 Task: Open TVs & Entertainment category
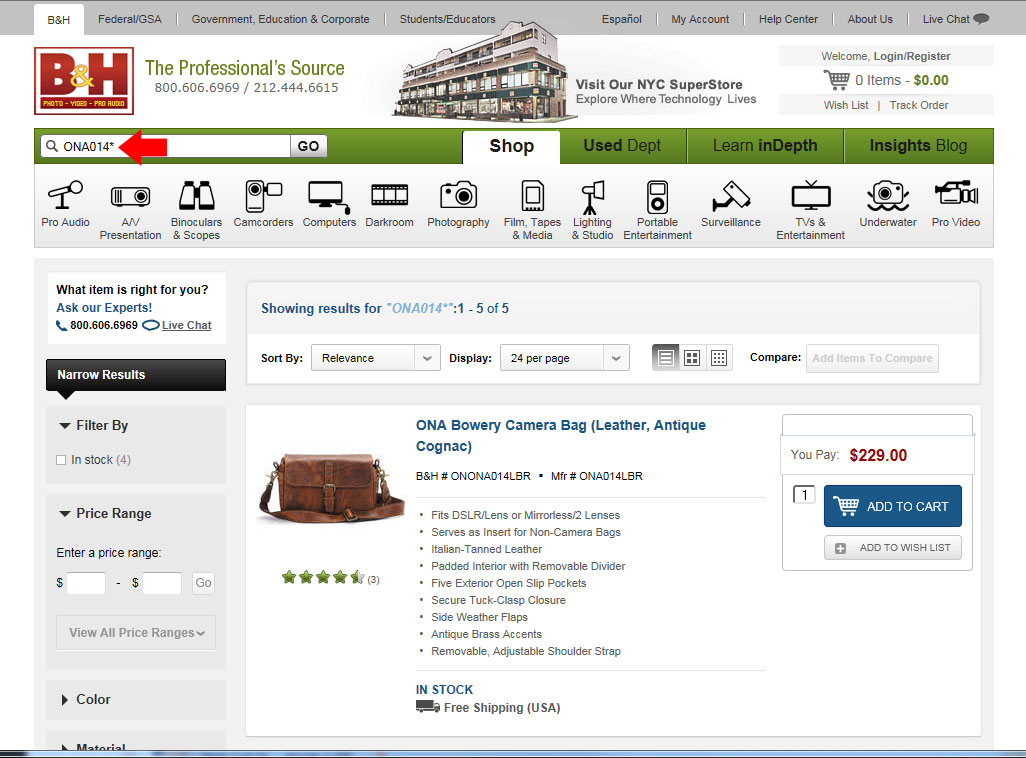(x=810, y=209)
